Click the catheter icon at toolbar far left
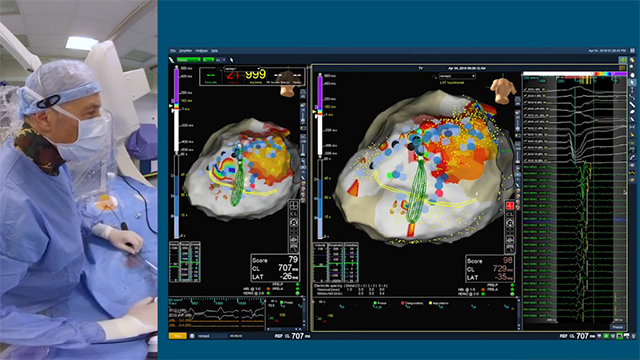The width and height of the screenshot is (640, 360). pyautogui.click(x=172, y=60)
